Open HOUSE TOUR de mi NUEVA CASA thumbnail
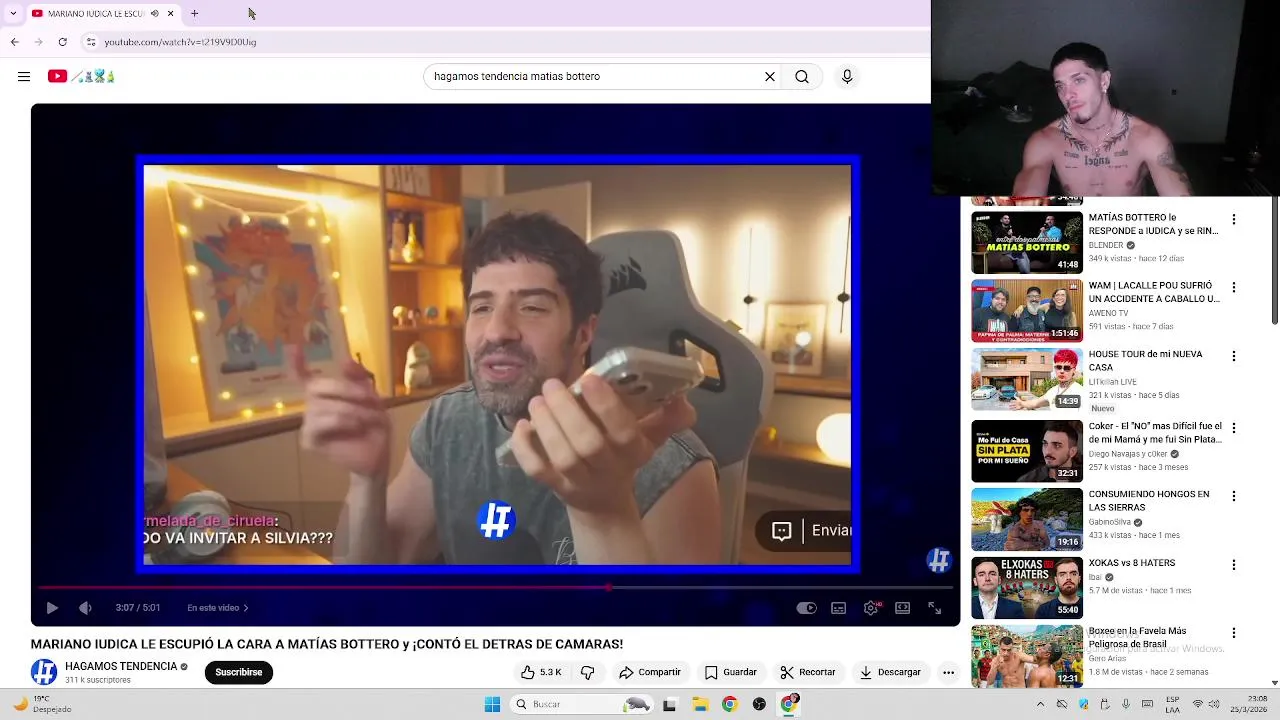 click(x=1027, y=379)
